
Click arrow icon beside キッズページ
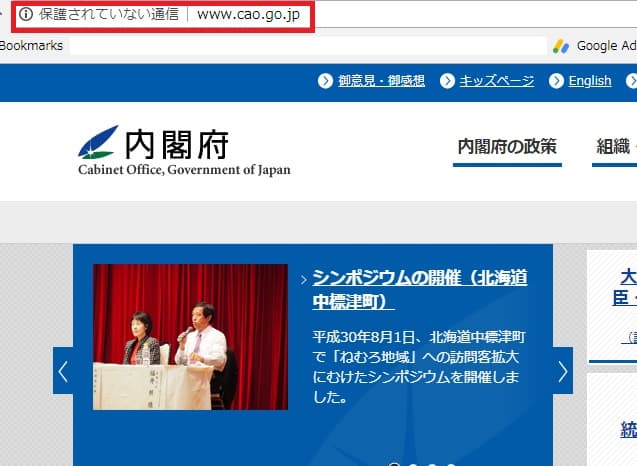click(x=447, y=81)
